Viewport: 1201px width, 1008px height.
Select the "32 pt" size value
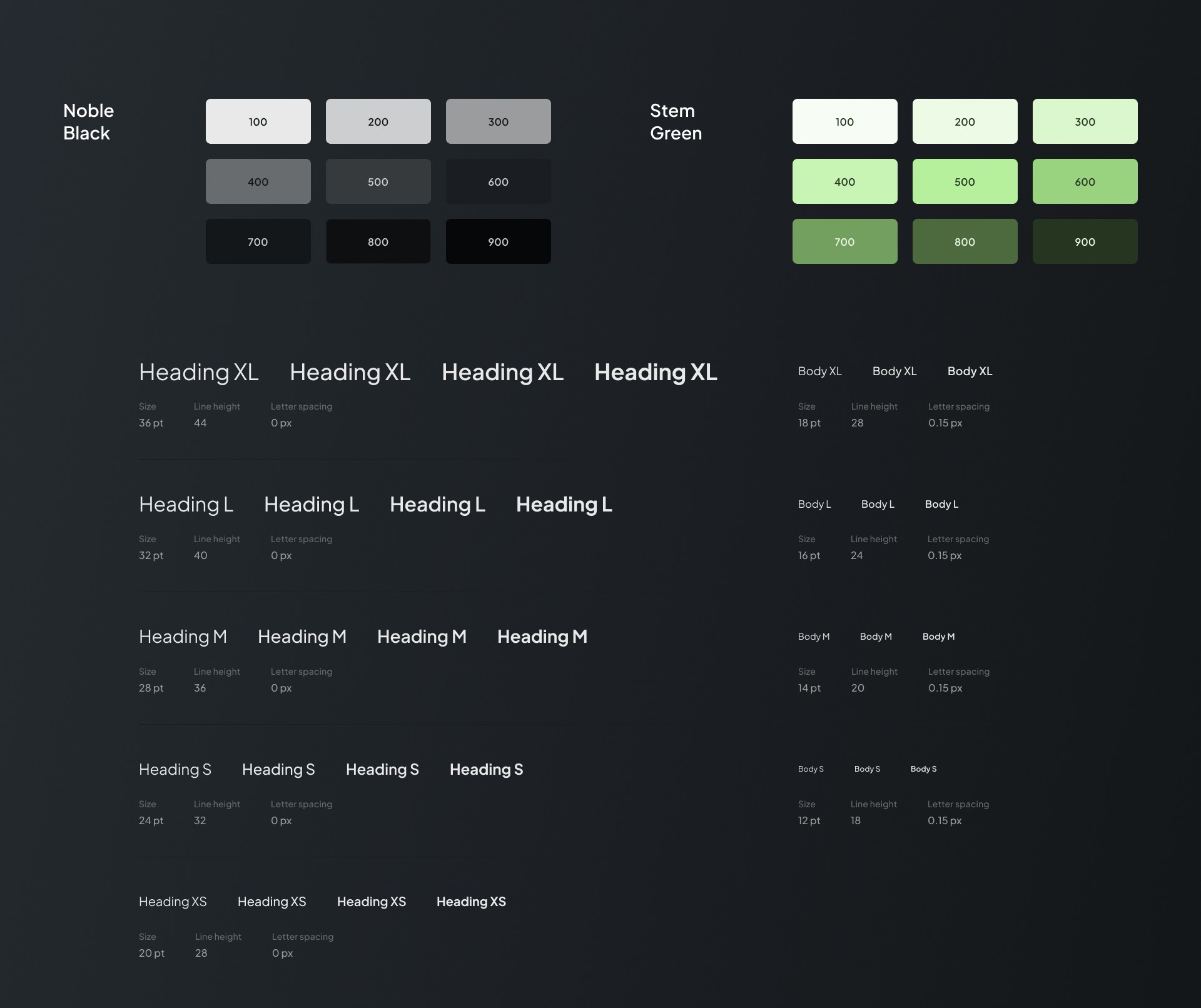(151, 556)
